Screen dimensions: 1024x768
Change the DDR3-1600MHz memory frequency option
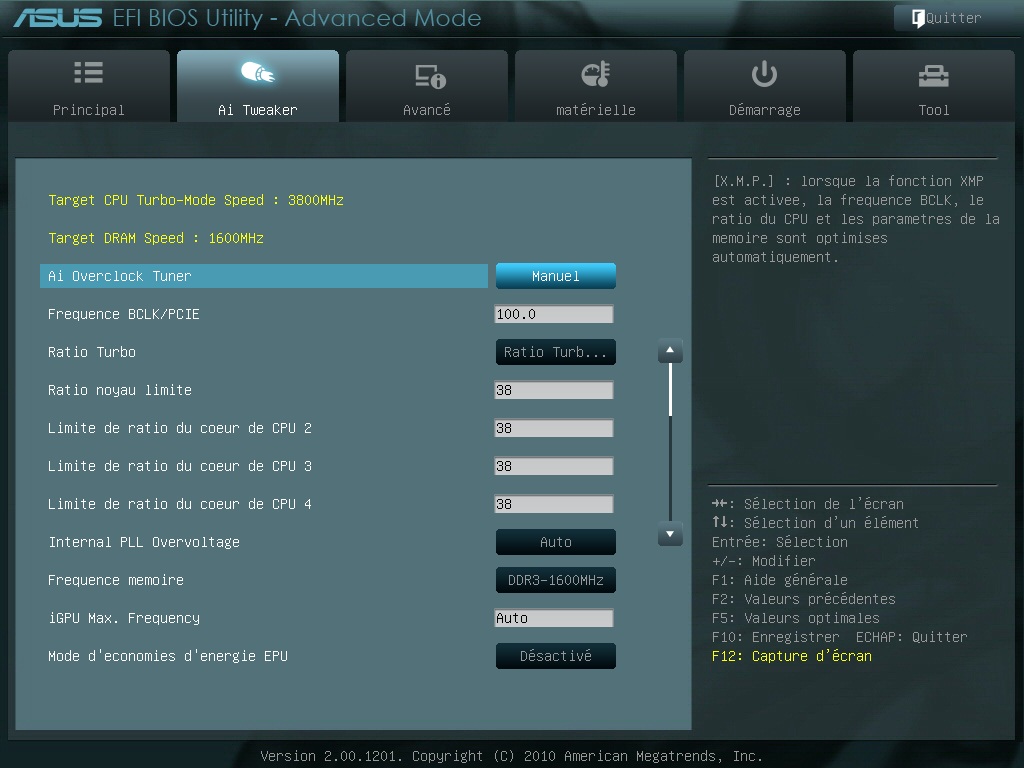coord(555,580)
